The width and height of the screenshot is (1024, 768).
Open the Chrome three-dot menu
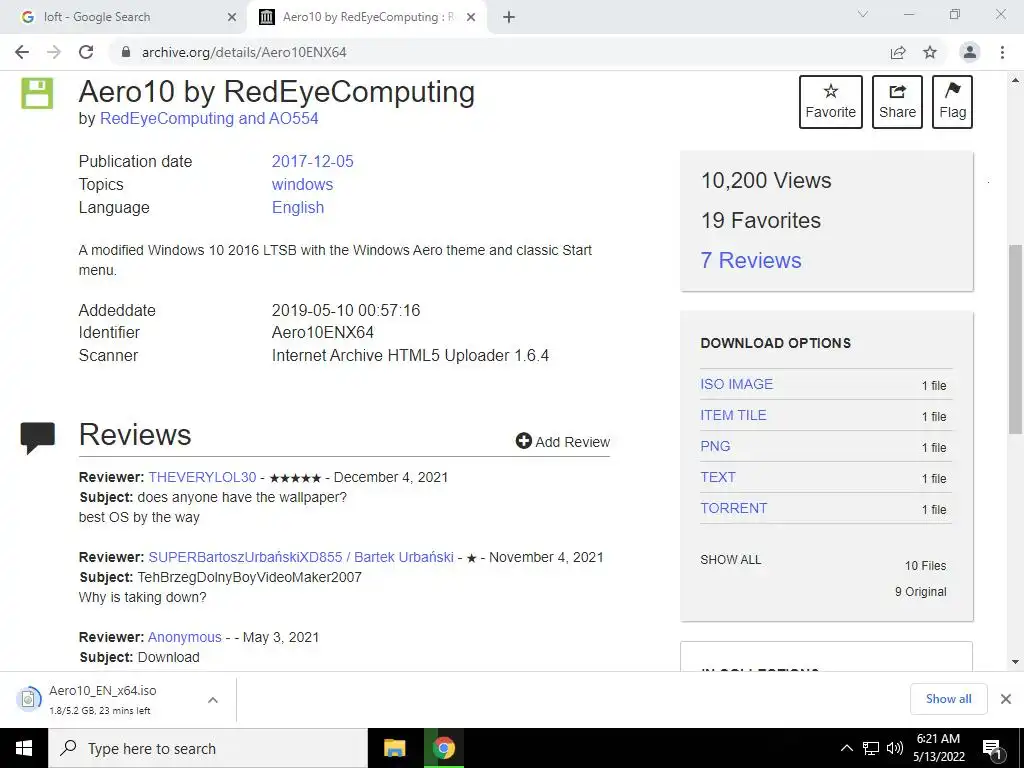point(1002,52)
